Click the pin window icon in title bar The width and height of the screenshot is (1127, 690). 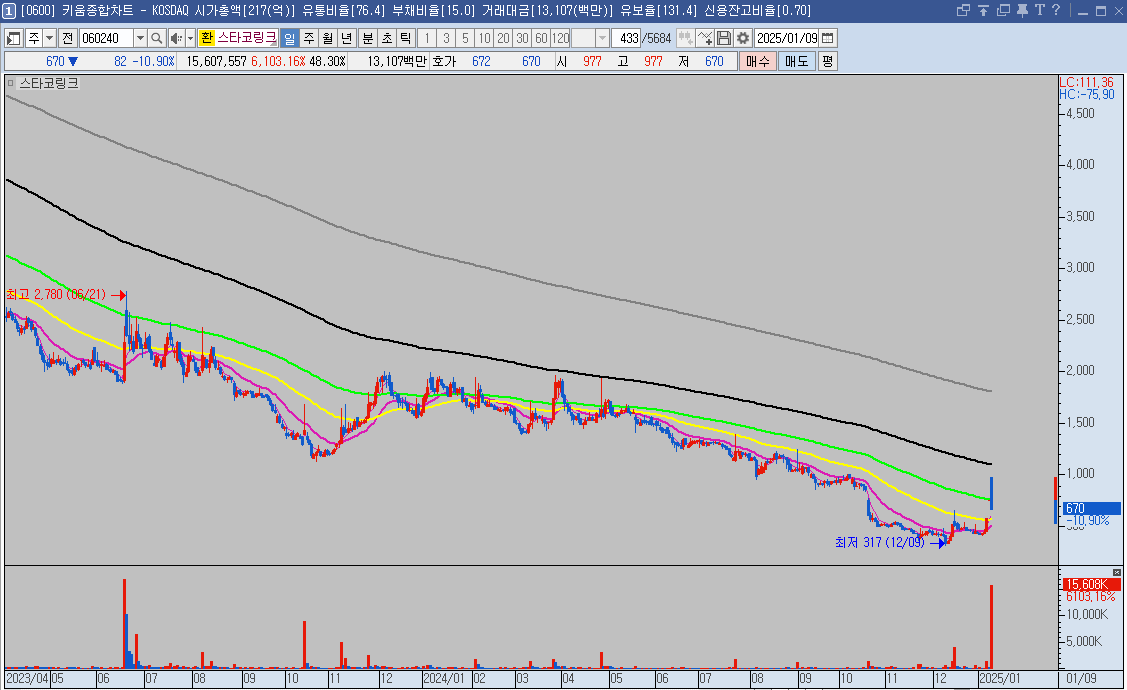(1021, 10)
